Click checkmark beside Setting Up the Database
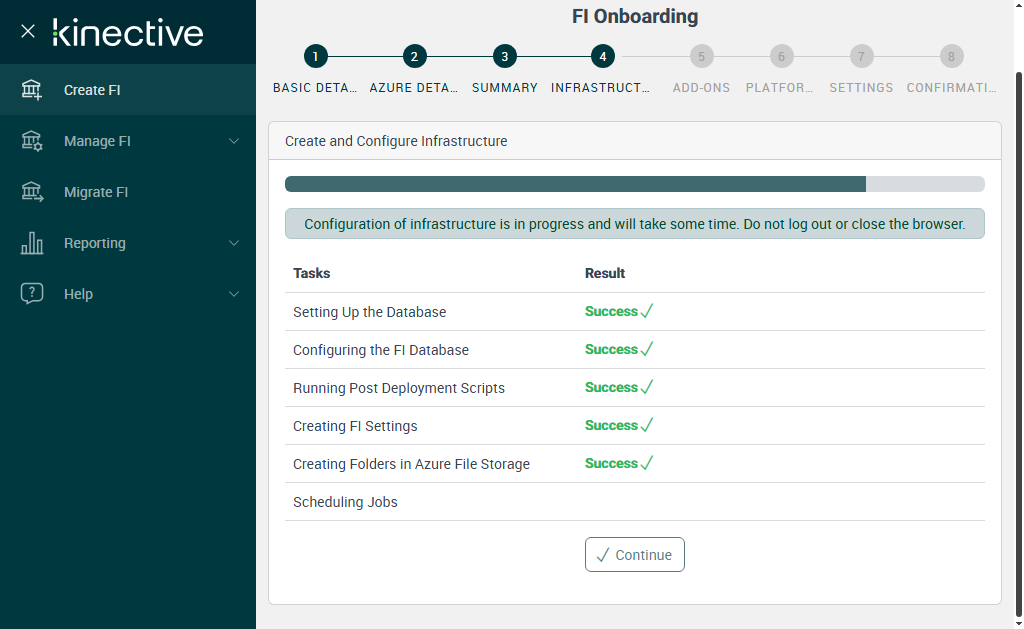1024x629 pixels. coord(647,311)
